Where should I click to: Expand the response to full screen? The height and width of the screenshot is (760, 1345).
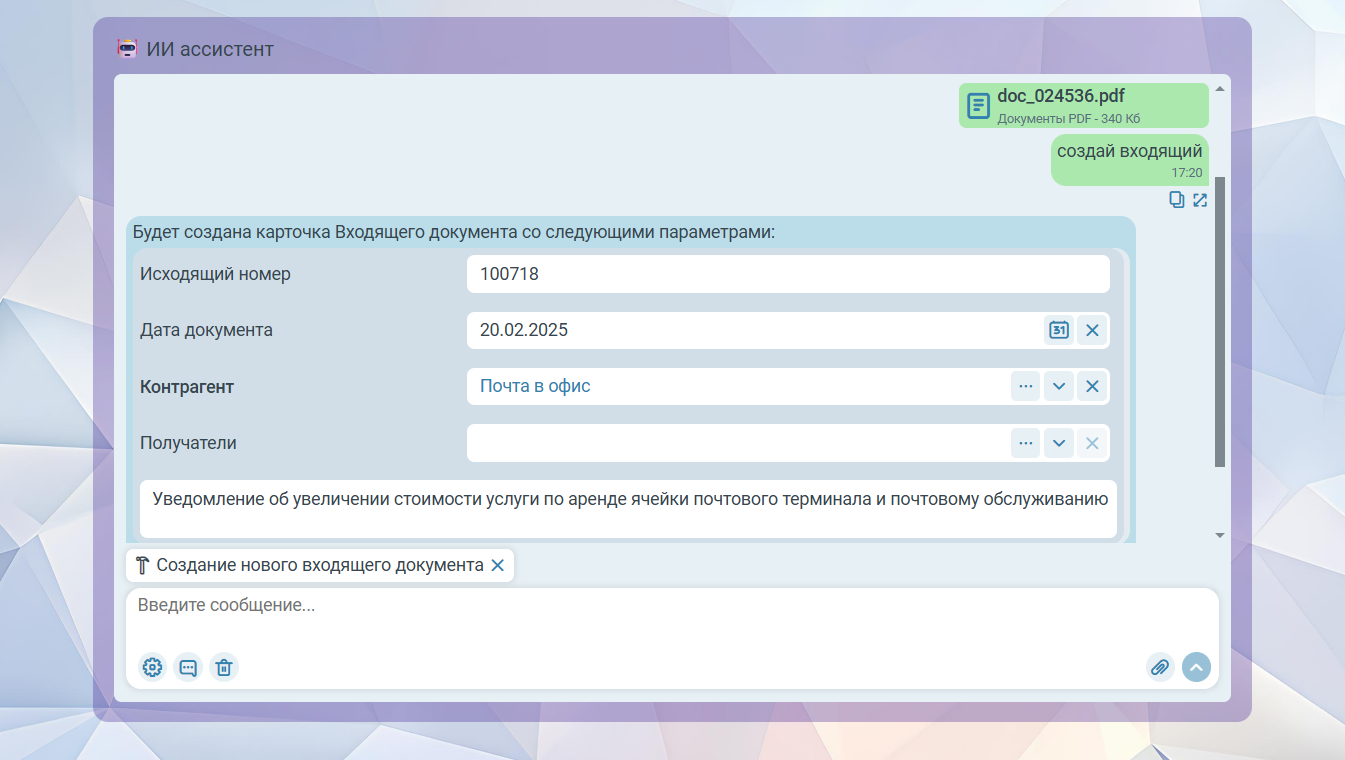(1200, 200)
